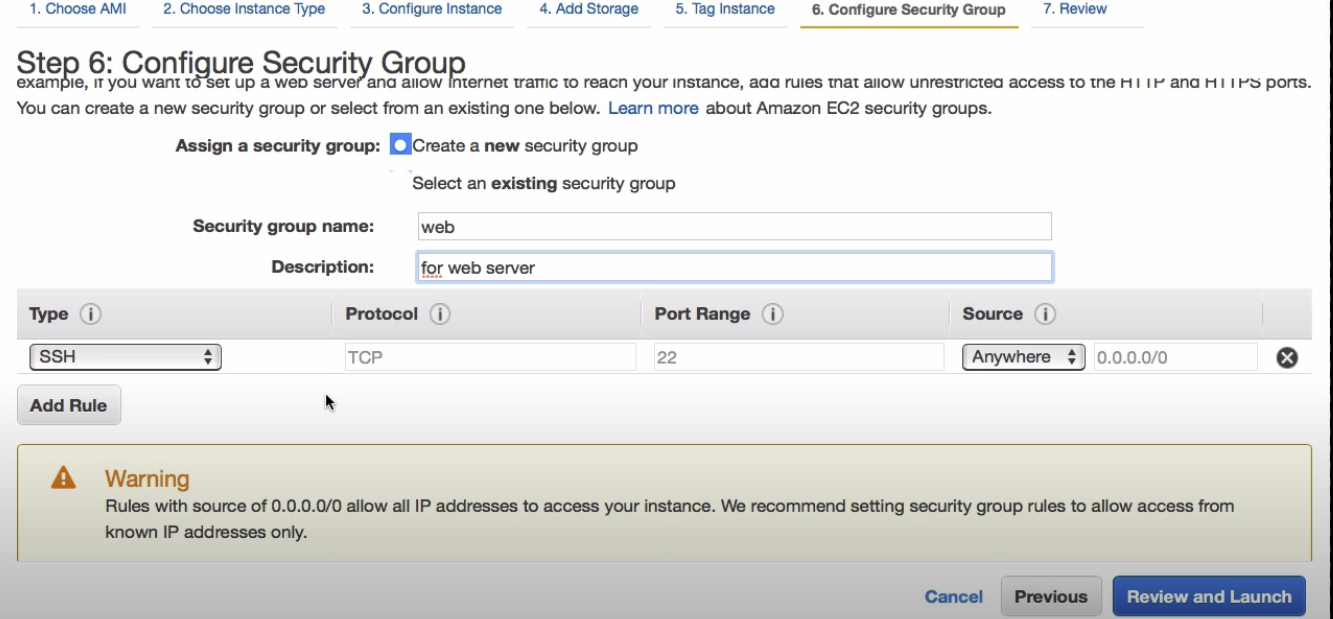Click the info icon beside Protocol
This screenshot has width=1333, height=619.
[x=439, y=314]
